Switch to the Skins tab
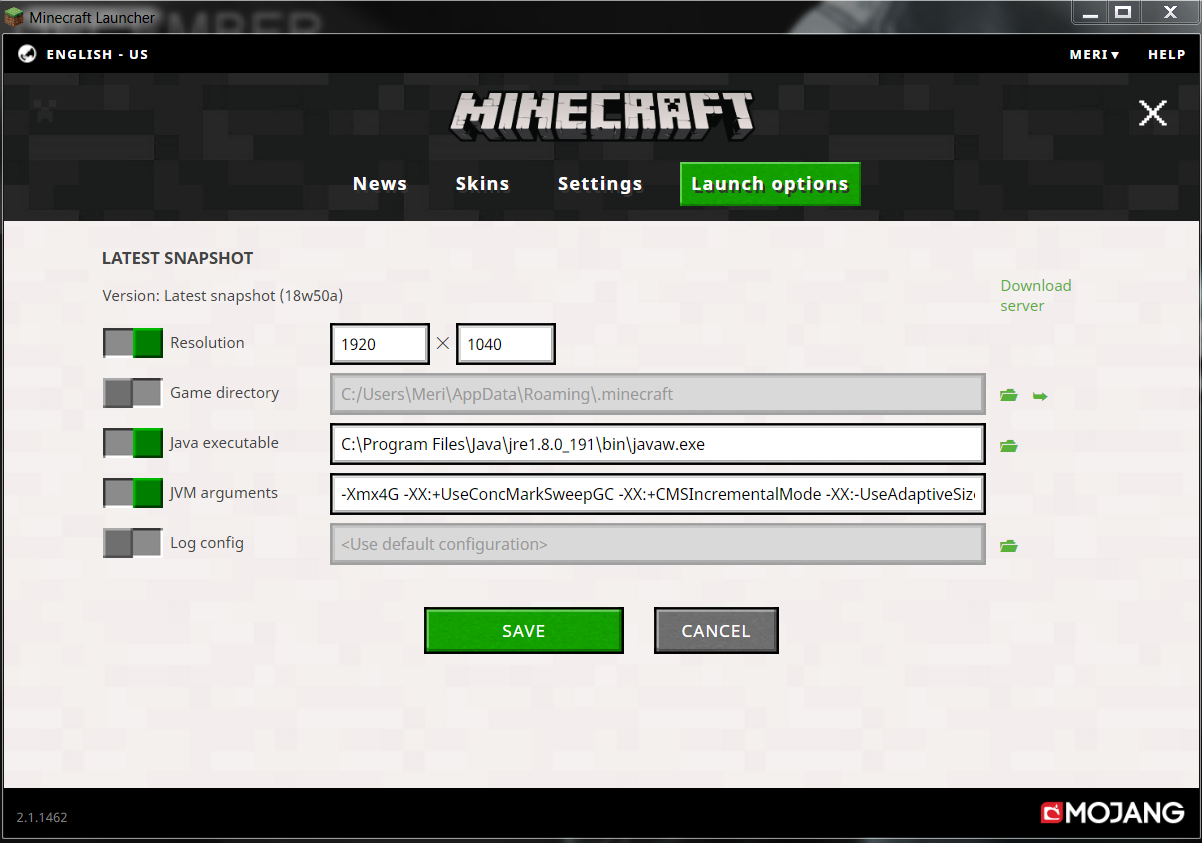The image size is (1202, 843). click(x=482, y=184)
